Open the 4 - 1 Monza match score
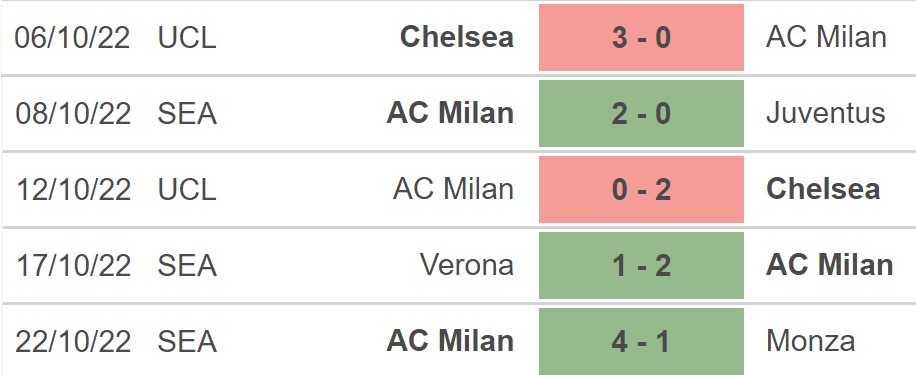The image size is (916, 375). pos(641,341)
